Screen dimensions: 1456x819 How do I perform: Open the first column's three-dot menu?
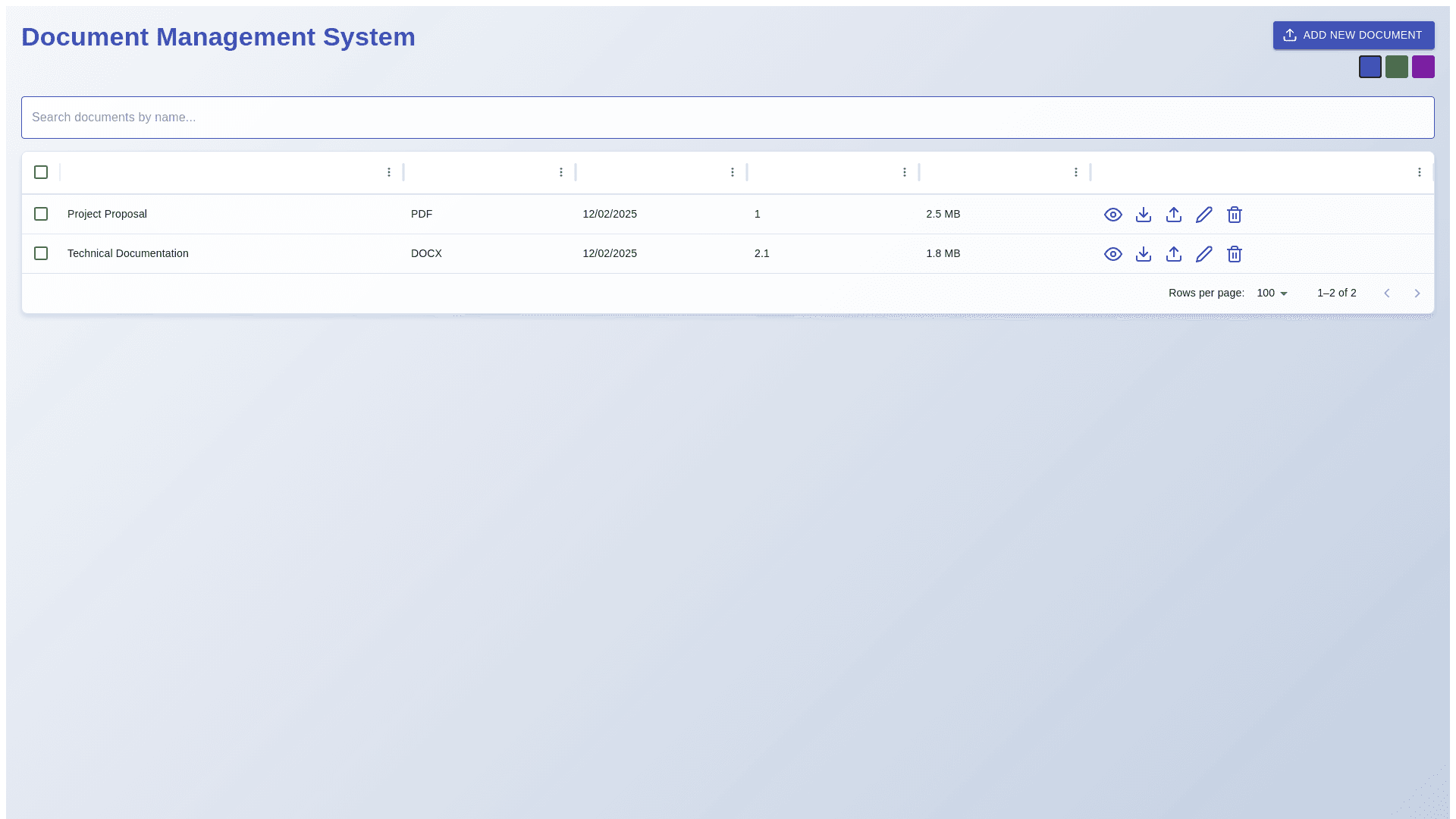pyautogui.click(x=389, y=172)
